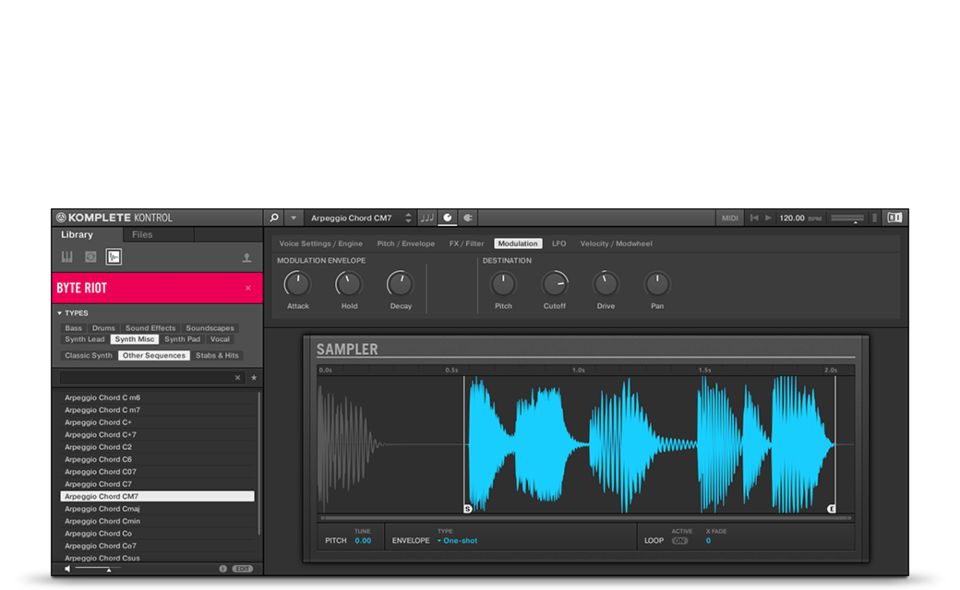The height and width of the screenshot is (590, 960).
Task: Open the Files tab
Action: click(142, 235)
